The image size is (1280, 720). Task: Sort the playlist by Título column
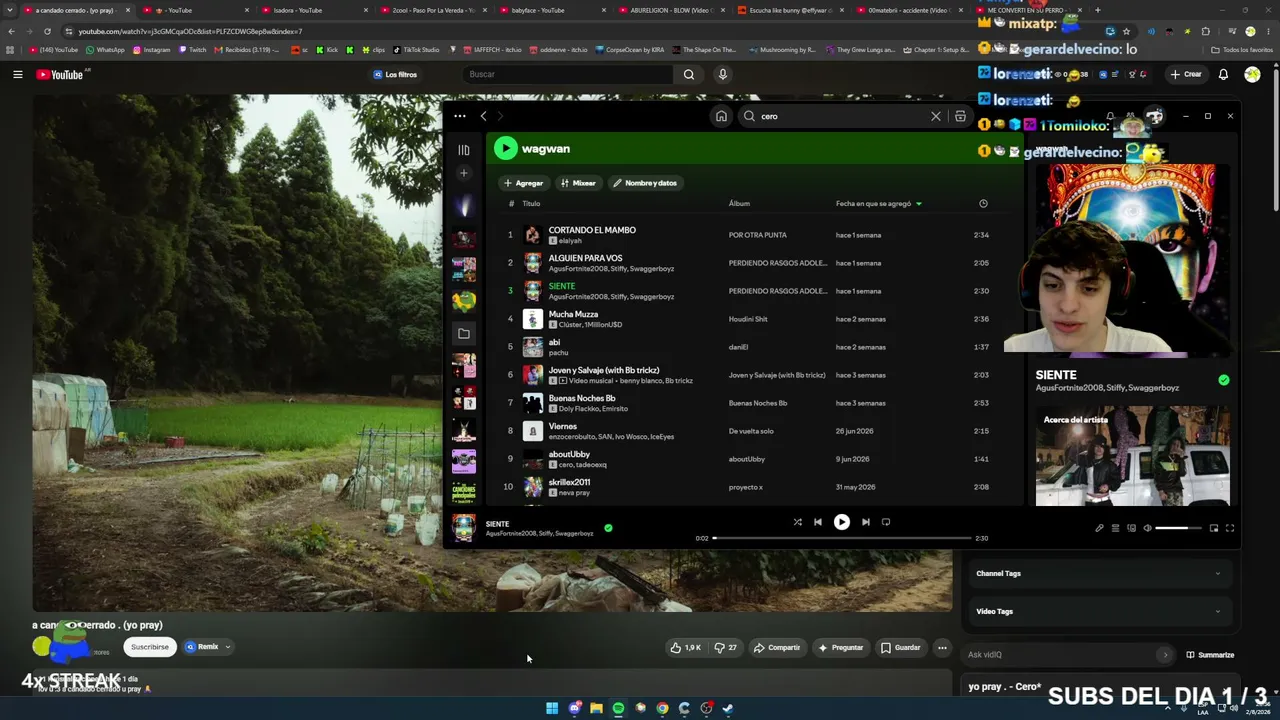(x=531, y=204)
